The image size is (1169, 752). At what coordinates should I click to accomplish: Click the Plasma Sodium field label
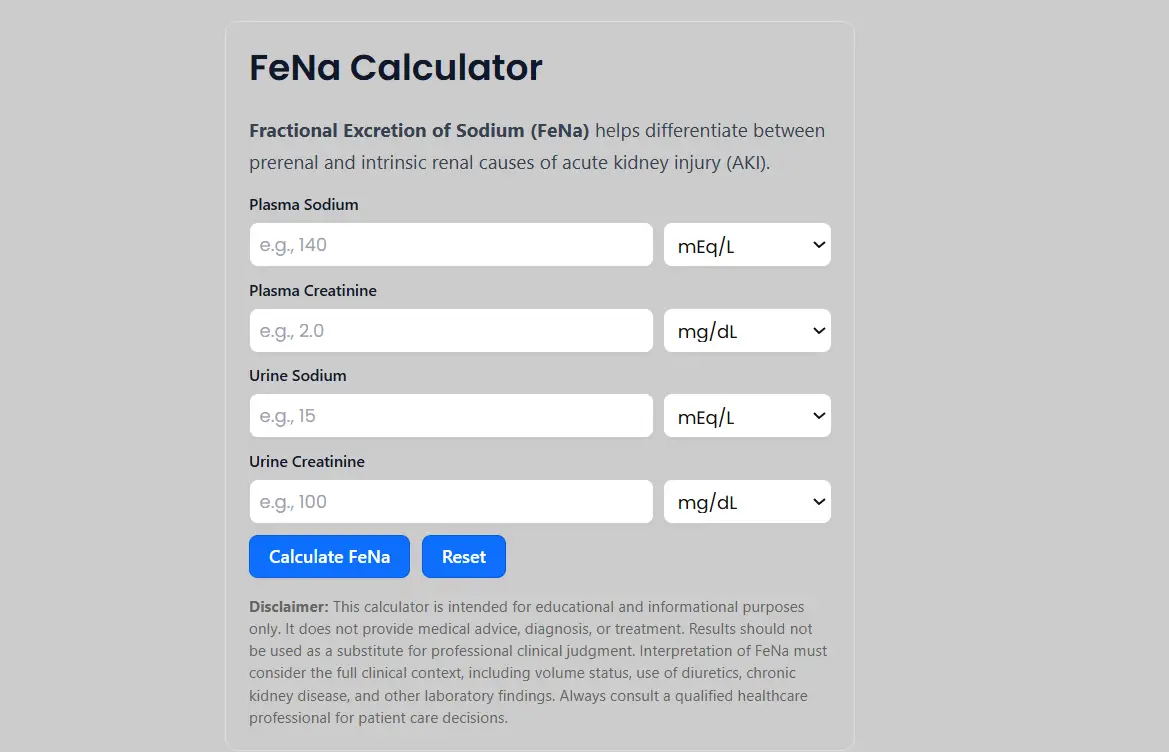(303, 204)
